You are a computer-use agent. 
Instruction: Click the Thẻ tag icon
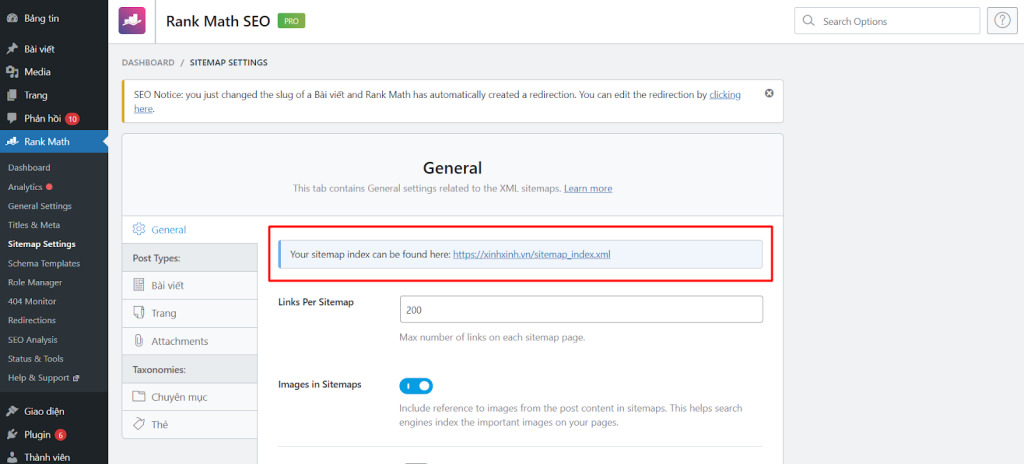138,424
